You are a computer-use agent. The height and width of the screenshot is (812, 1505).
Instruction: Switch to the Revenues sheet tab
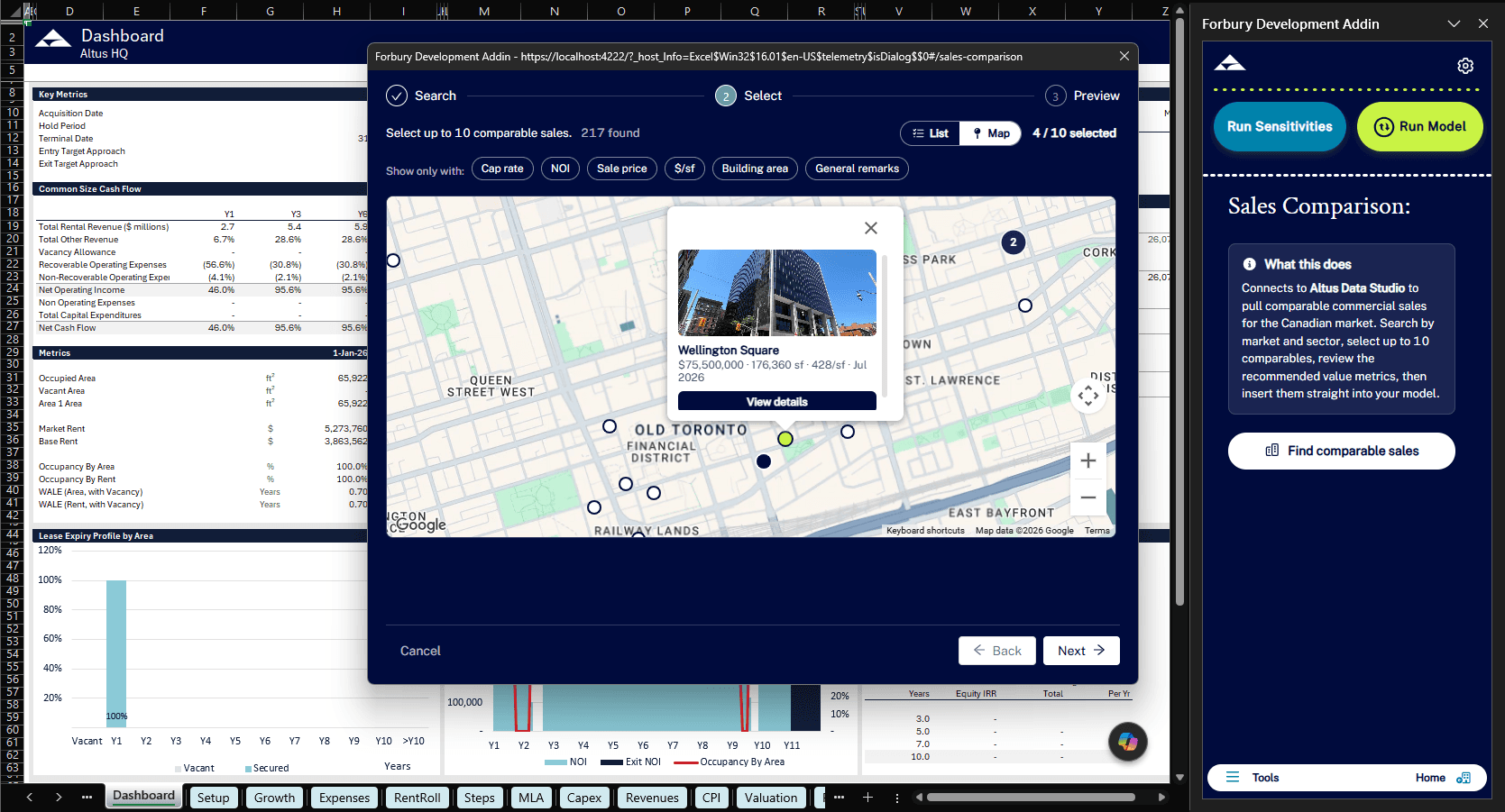[x=652, y=798]
